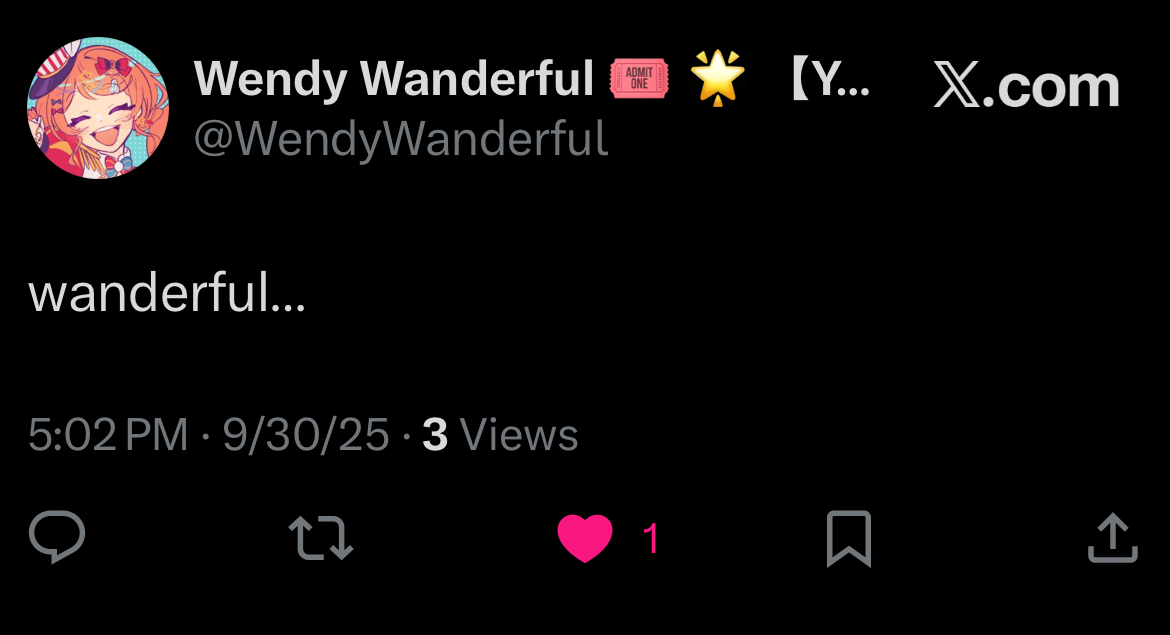Image resolution: width=1170 pixels, height=635 pixels.
Task: Select the wanderful... tweet text
Action: point(167,292)
